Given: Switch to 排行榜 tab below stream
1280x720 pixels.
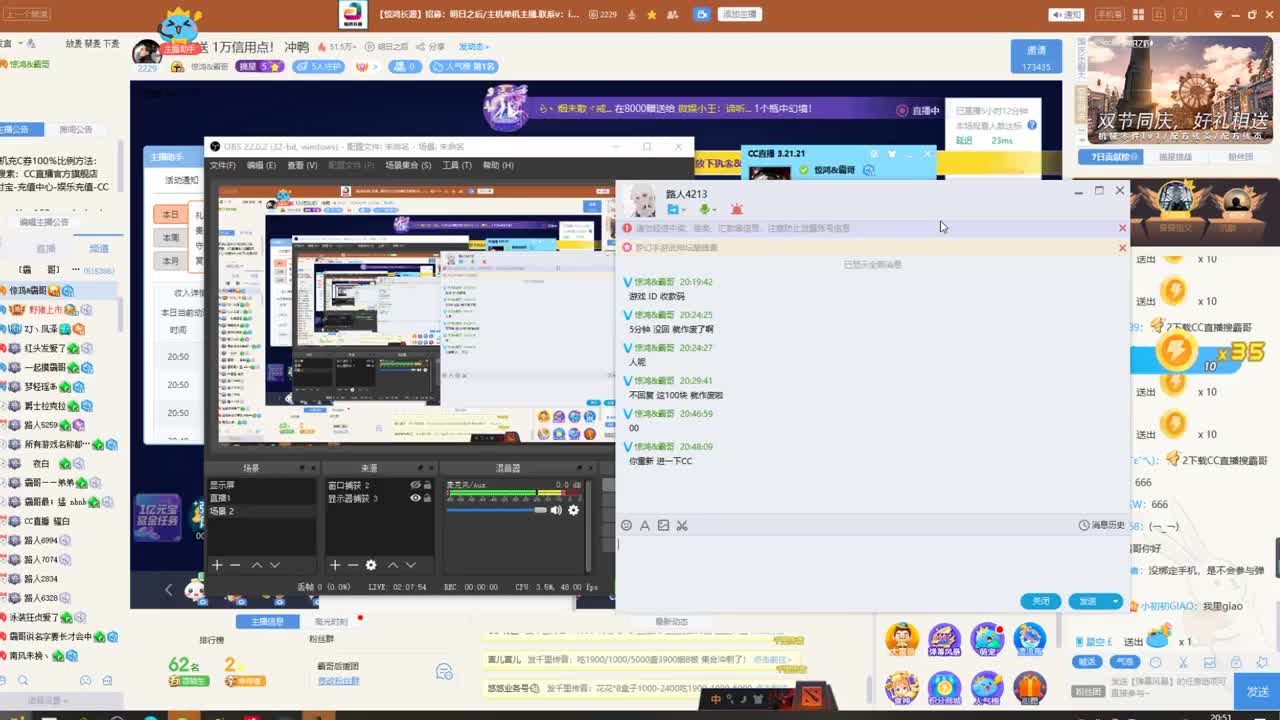Looking at the screenshot, I should click(211, 640).
